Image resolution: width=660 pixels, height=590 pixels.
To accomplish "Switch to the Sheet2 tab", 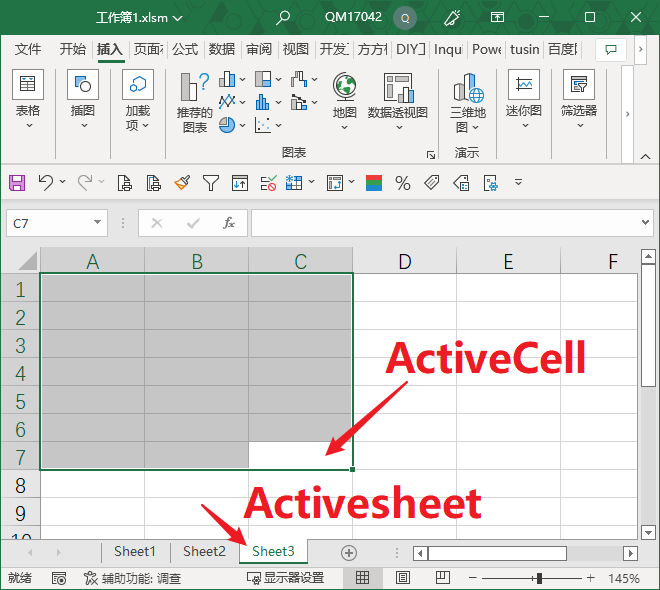I will (x=204, y=551).
